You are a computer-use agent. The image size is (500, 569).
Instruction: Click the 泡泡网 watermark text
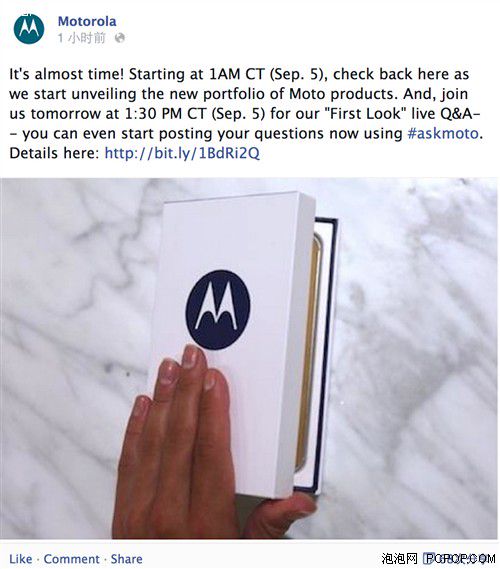(399, 559)
